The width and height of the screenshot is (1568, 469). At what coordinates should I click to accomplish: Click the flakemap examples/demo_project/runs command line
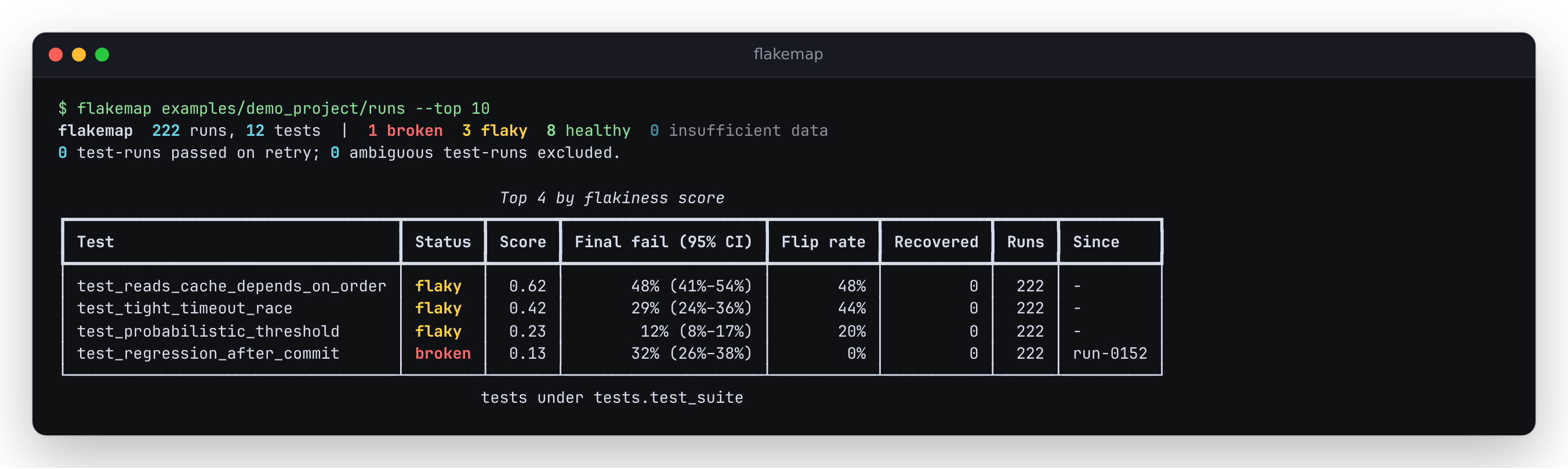click(274, 109)
